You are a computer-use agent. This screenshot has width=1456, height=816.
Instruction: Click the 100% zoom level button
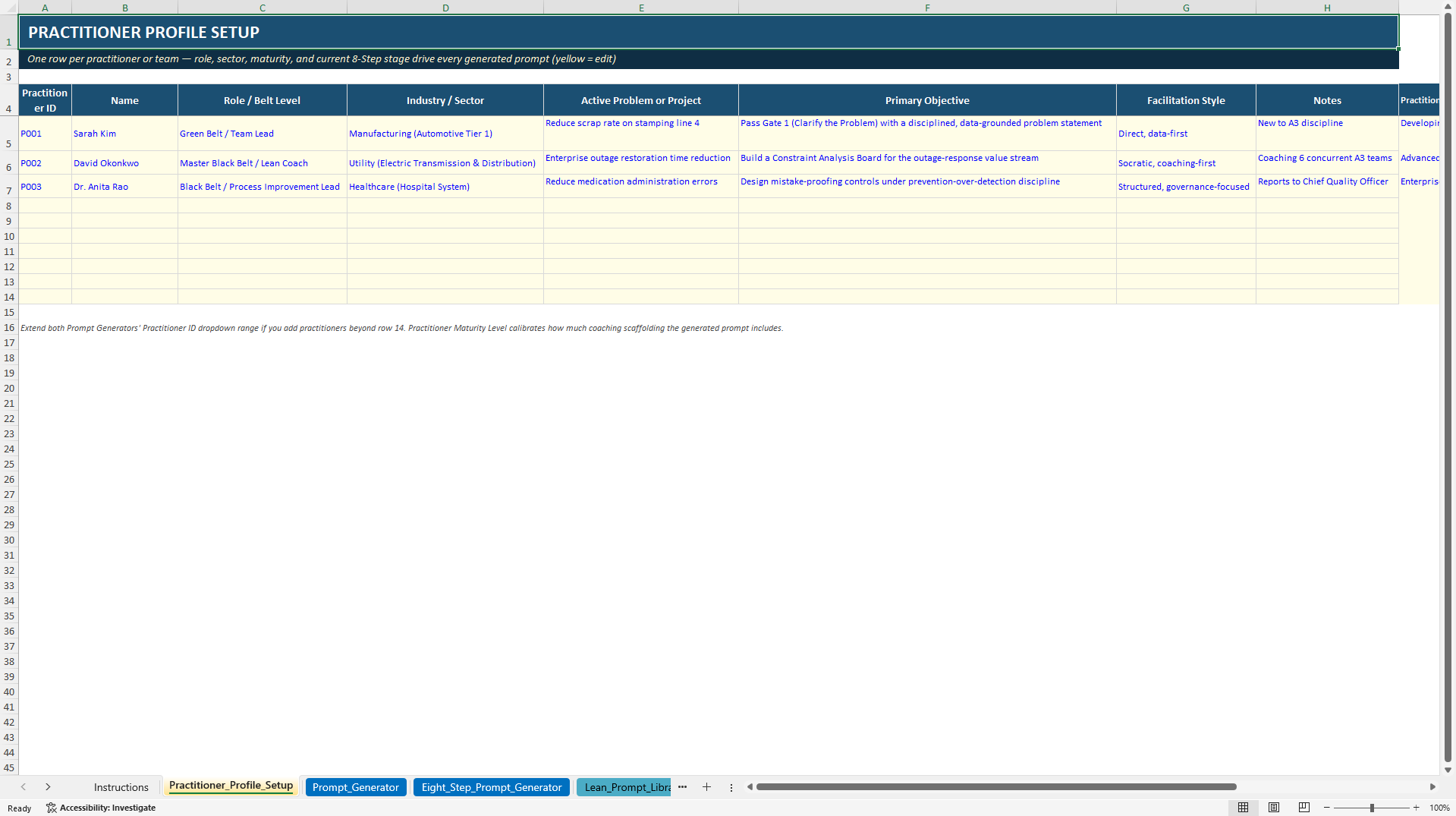tap(1439, 808)
